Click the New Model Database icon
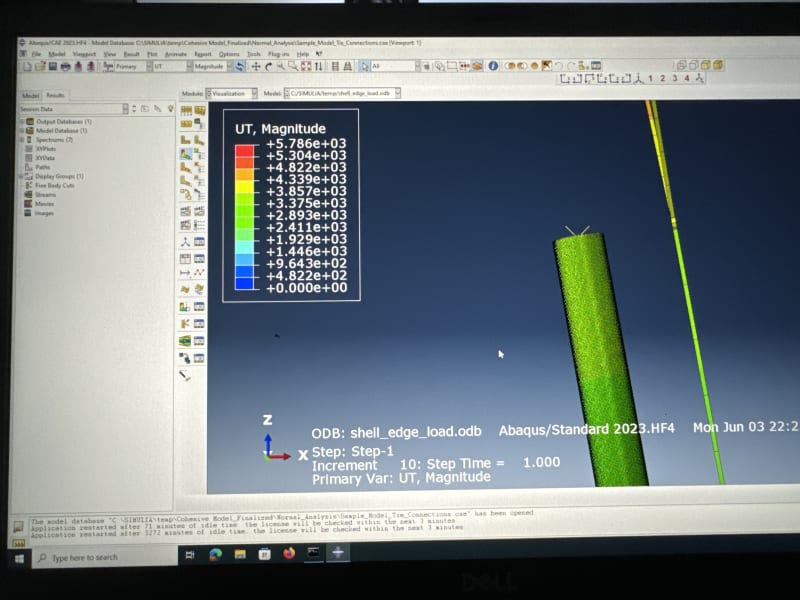 pos(28,66)
